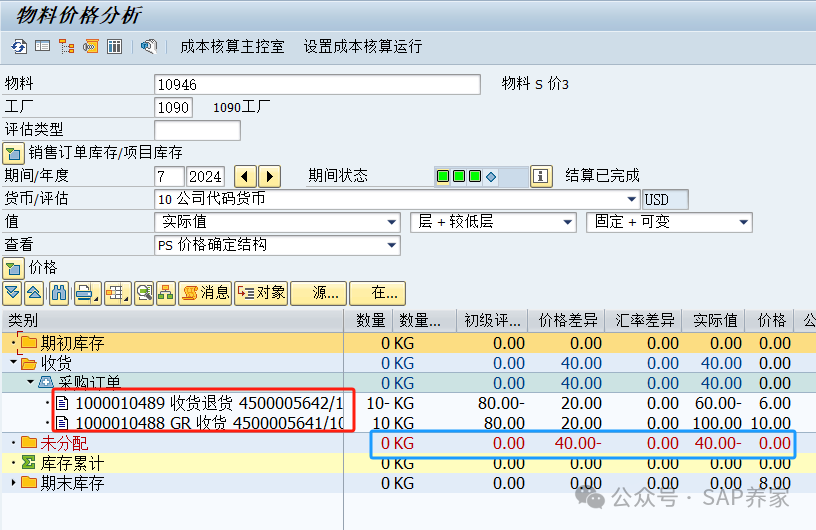
Task: Click the 价格 column header
Action: click(771, 321)
